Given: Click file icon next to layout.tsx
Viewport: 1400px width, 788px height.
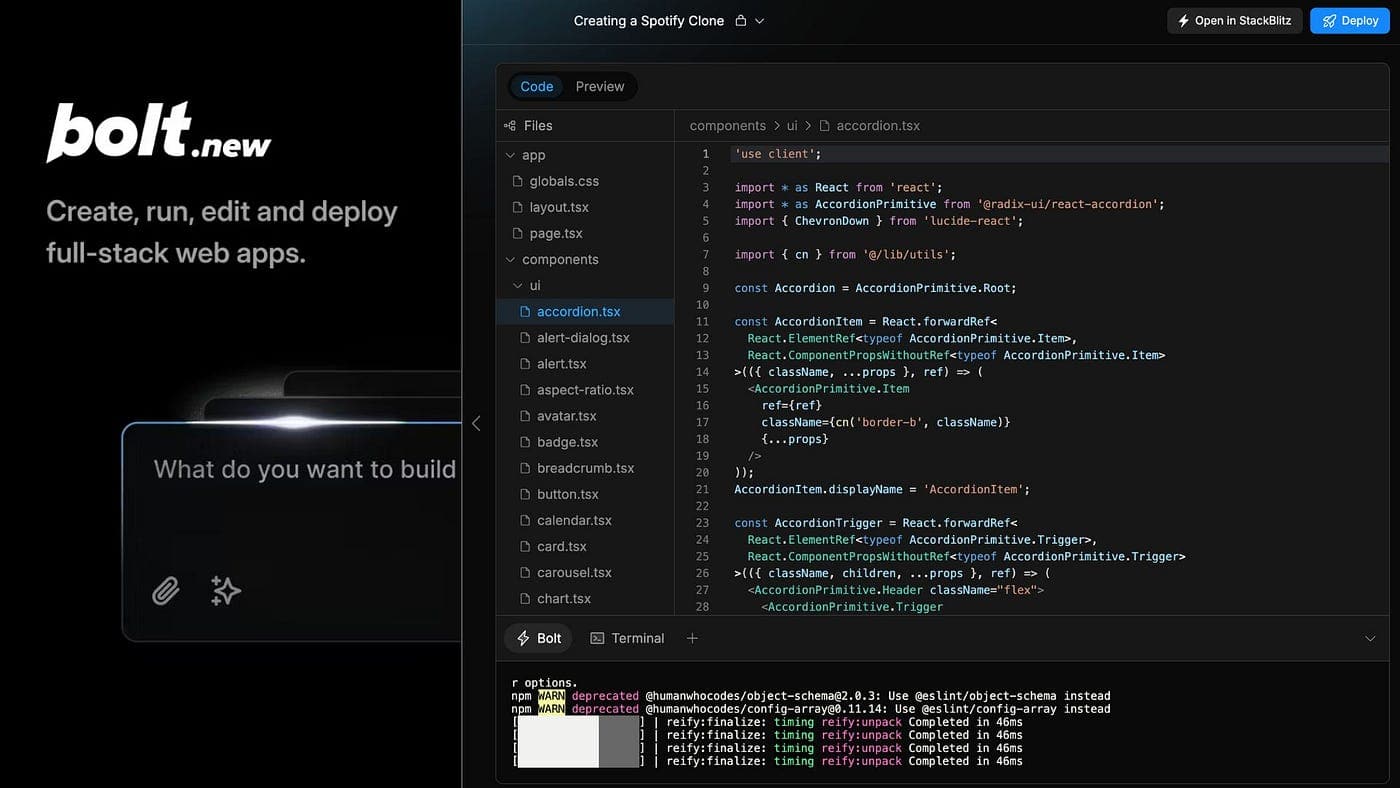Looking at the screenshot, I should coord(518,207).
